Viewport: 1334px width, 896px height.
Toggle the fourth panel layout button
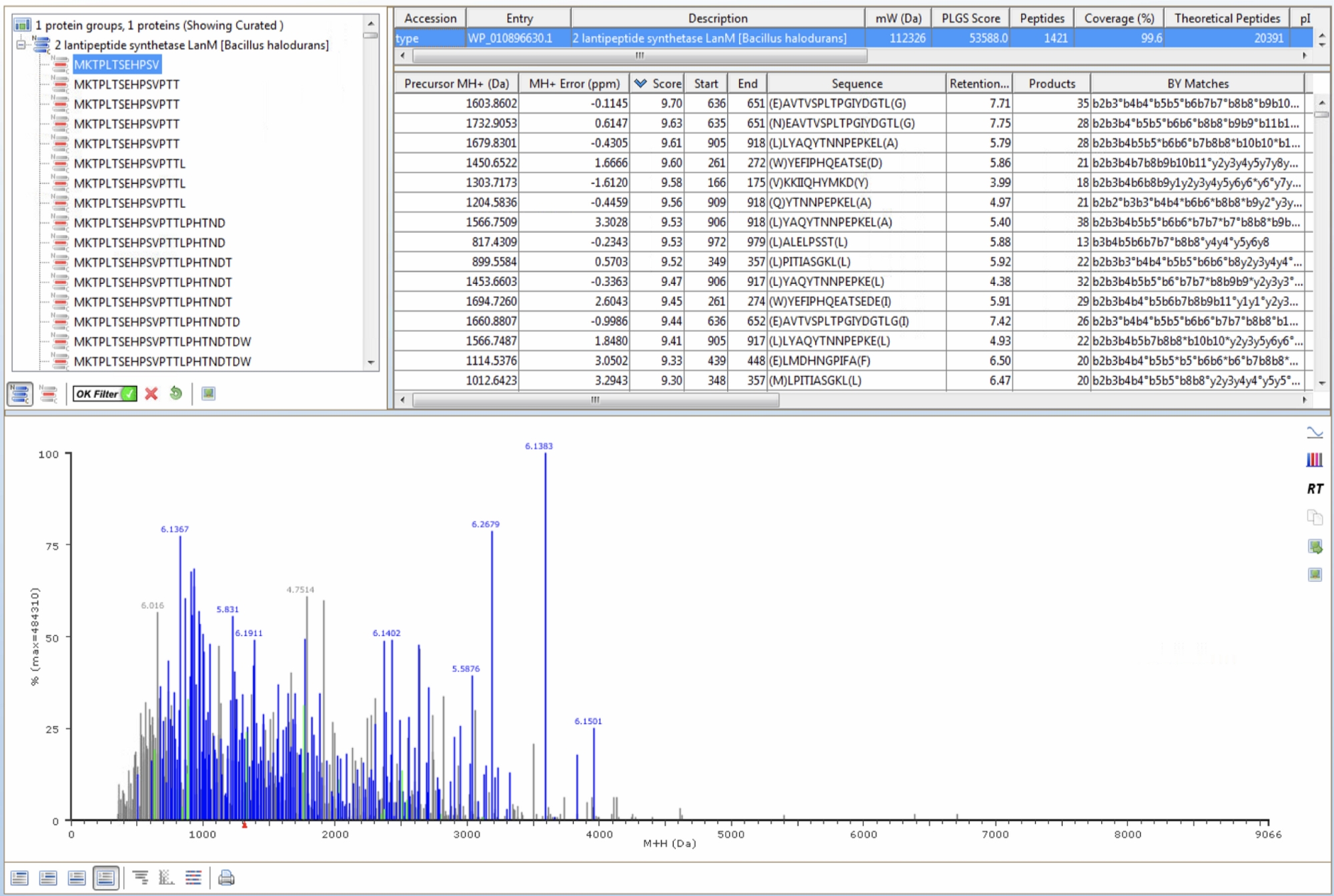(x=106, y=878)
